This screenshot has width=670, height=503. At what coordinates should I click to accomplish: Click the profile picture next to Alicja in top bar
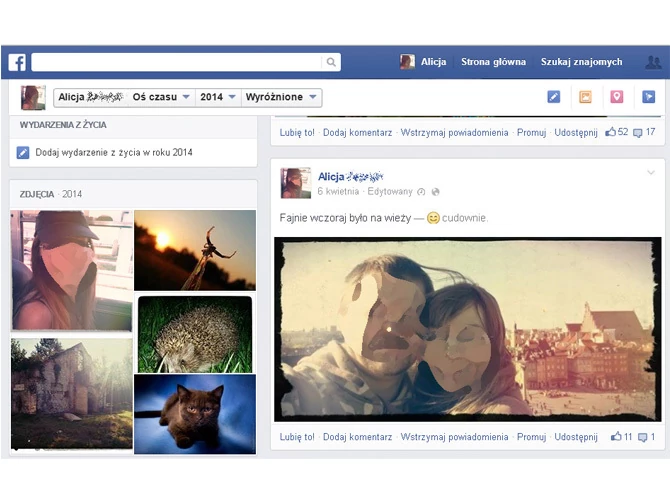point(407,62)
